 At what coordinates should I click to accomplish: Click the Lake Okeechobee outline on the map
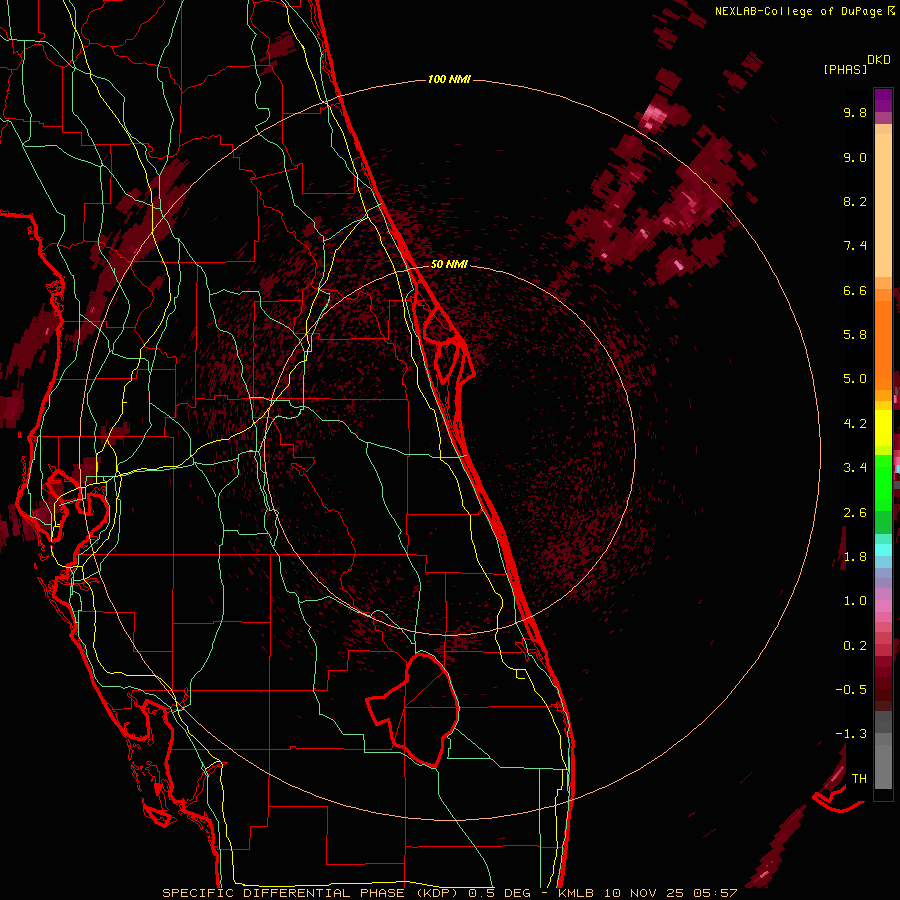413,710
